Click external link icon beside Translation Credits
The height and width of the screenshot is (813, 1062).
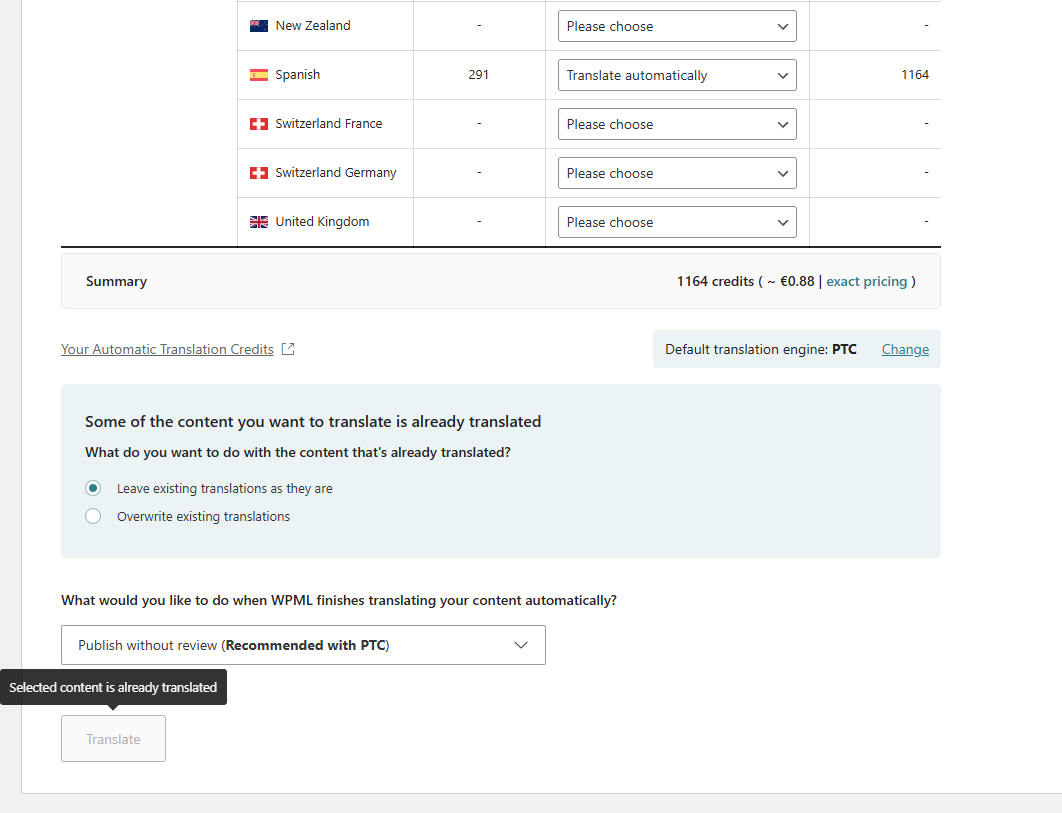[x=288, y=349]
